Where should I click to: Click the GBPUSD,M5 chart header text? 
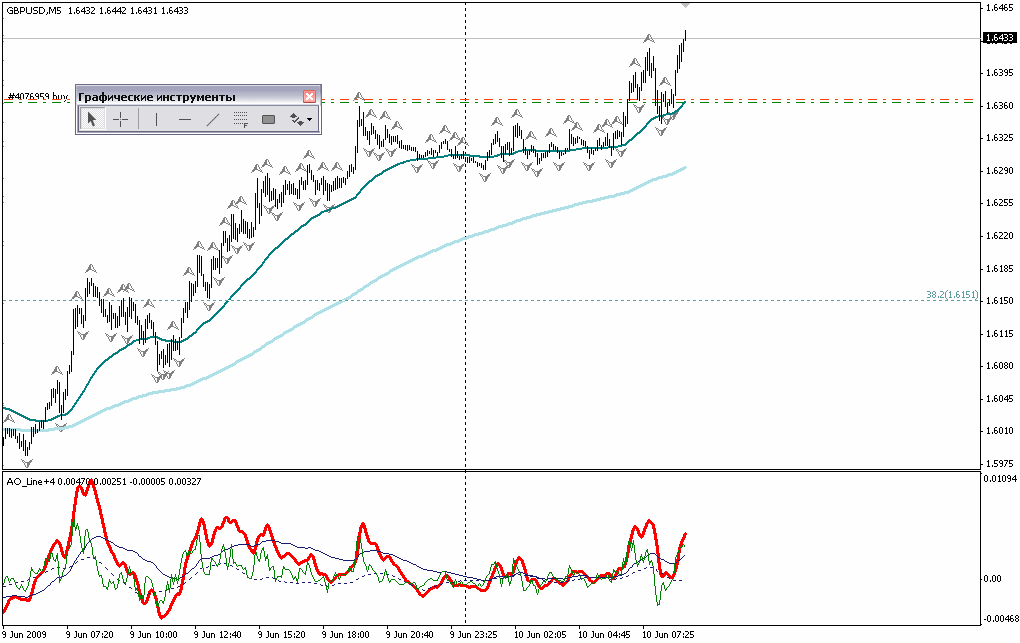[x=33, y=10]
